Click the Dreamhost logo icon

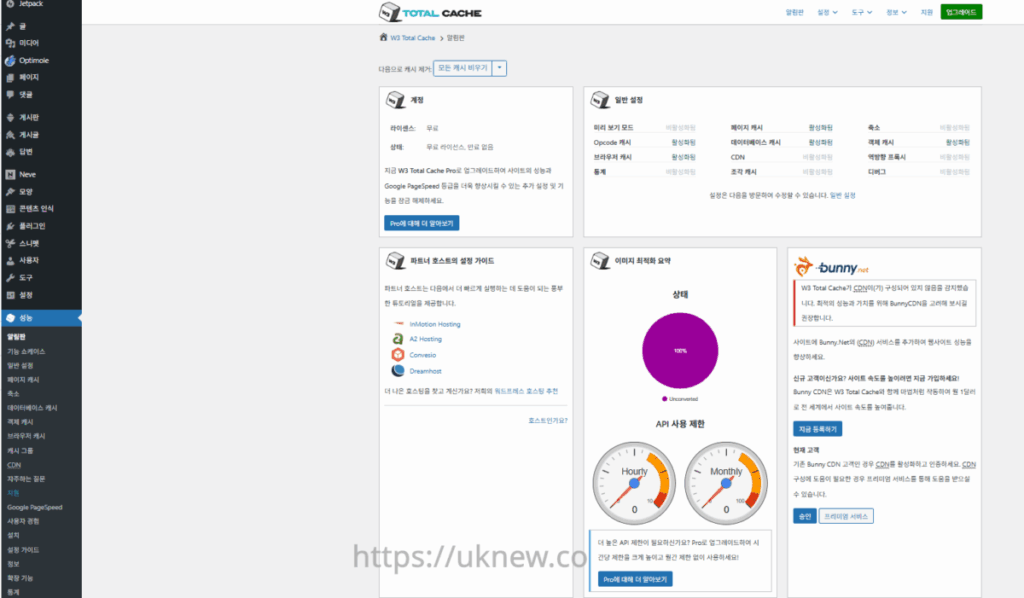tap(398, 370)
